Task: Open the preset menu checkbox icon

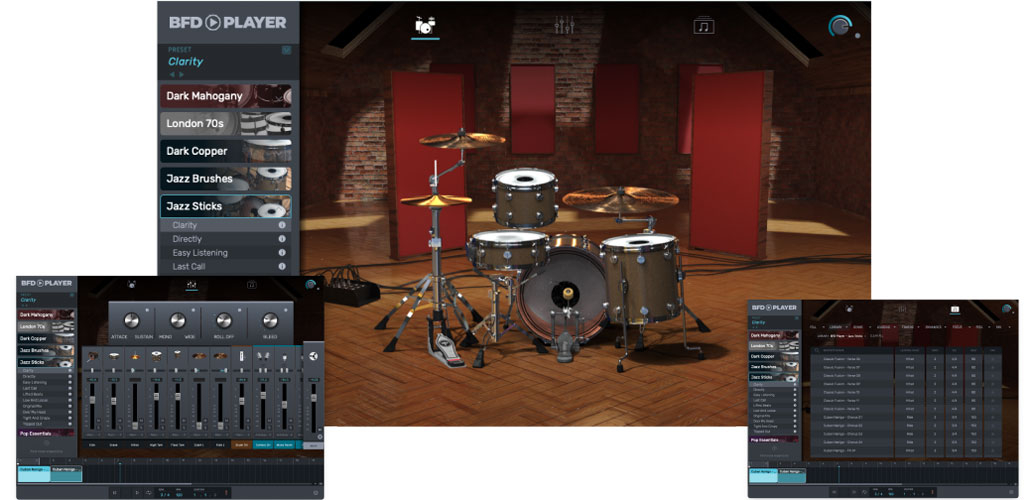Action: pyautogui.click(x=286, y=49)
